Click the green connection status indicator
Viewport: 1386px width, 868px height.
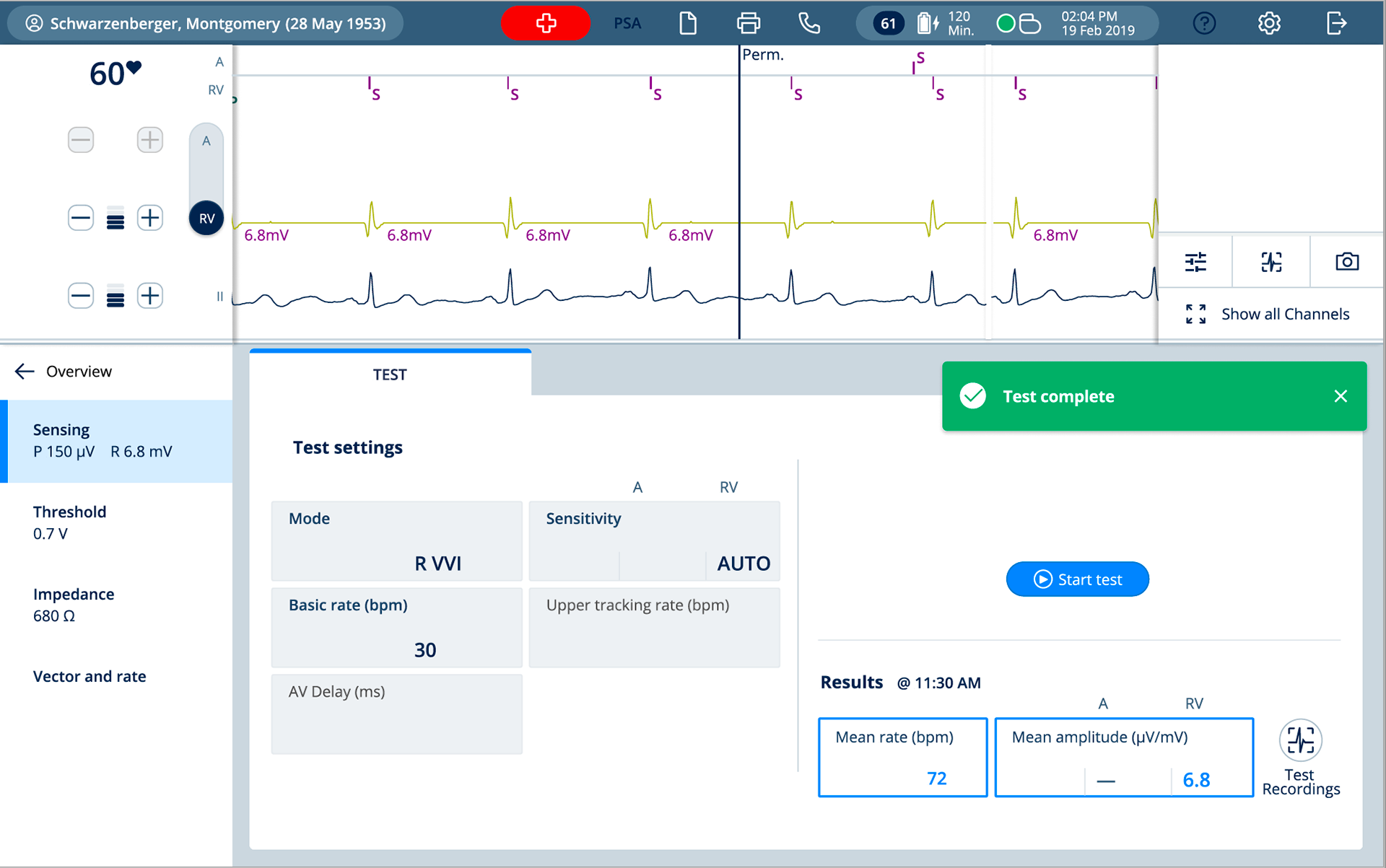coord(1005,23)
